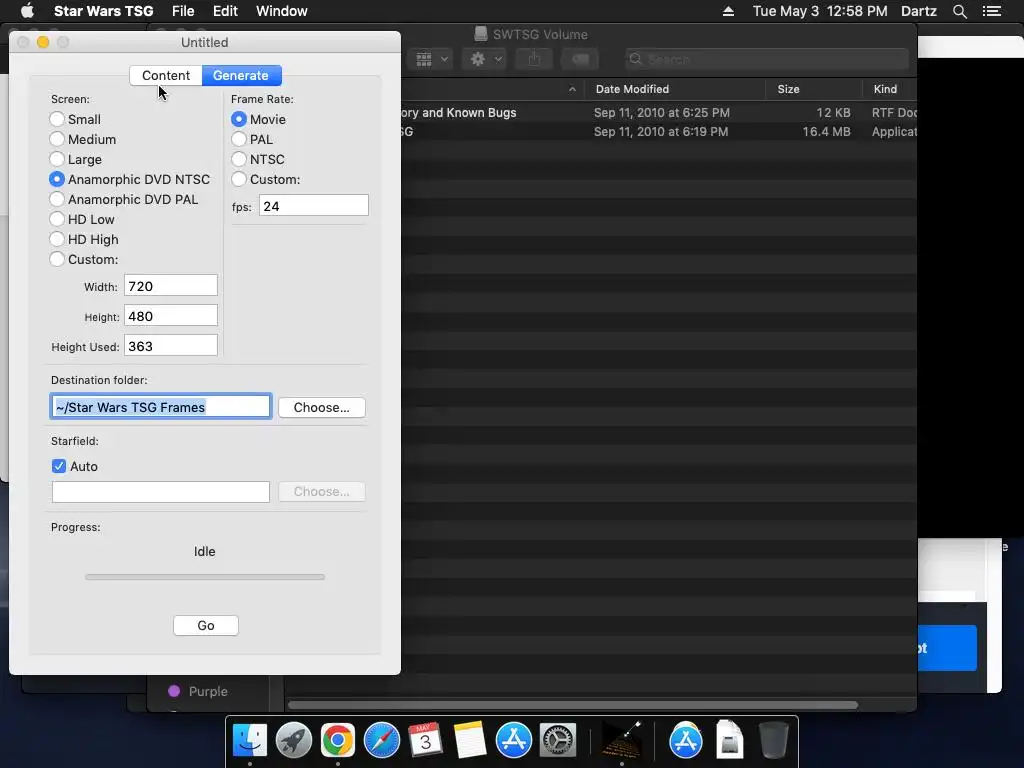Viewport: 1024px width, 768px height.
Task: Open Calendar icon in the dock
Action: click(x=425, y=740)
